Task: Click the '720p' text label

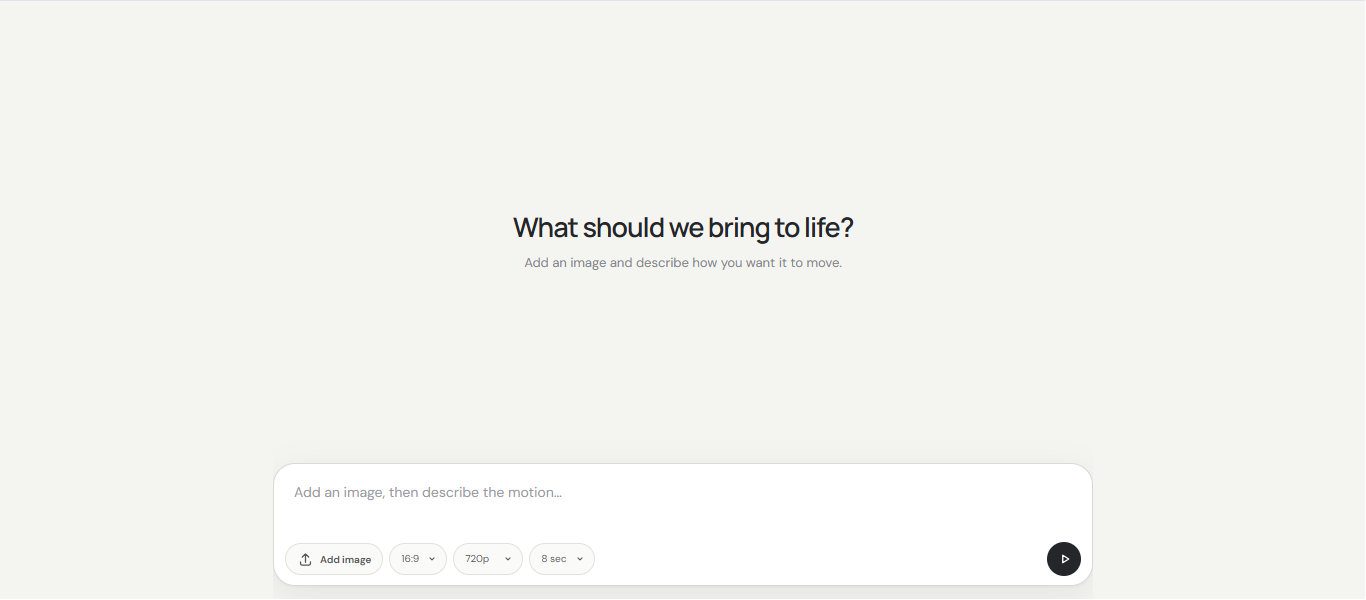Action: 477,559
